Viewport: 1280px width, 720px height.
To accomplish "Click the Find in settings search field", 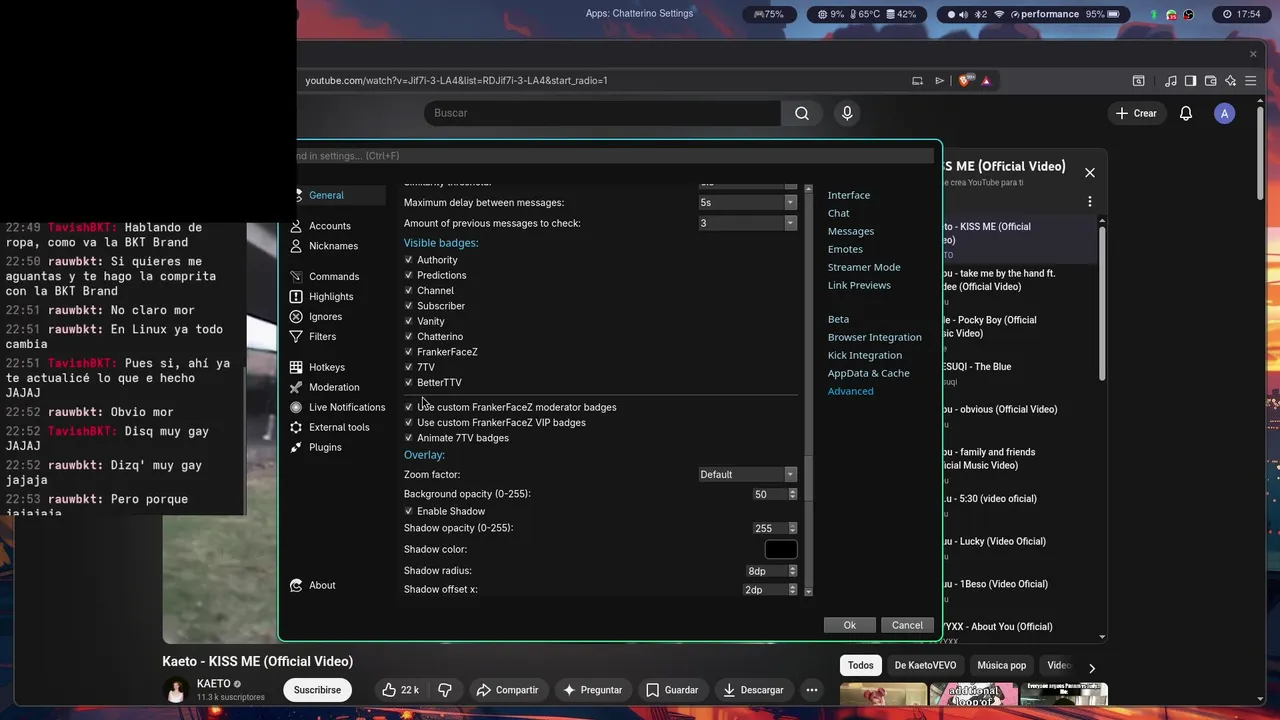I will pos(615,156).
